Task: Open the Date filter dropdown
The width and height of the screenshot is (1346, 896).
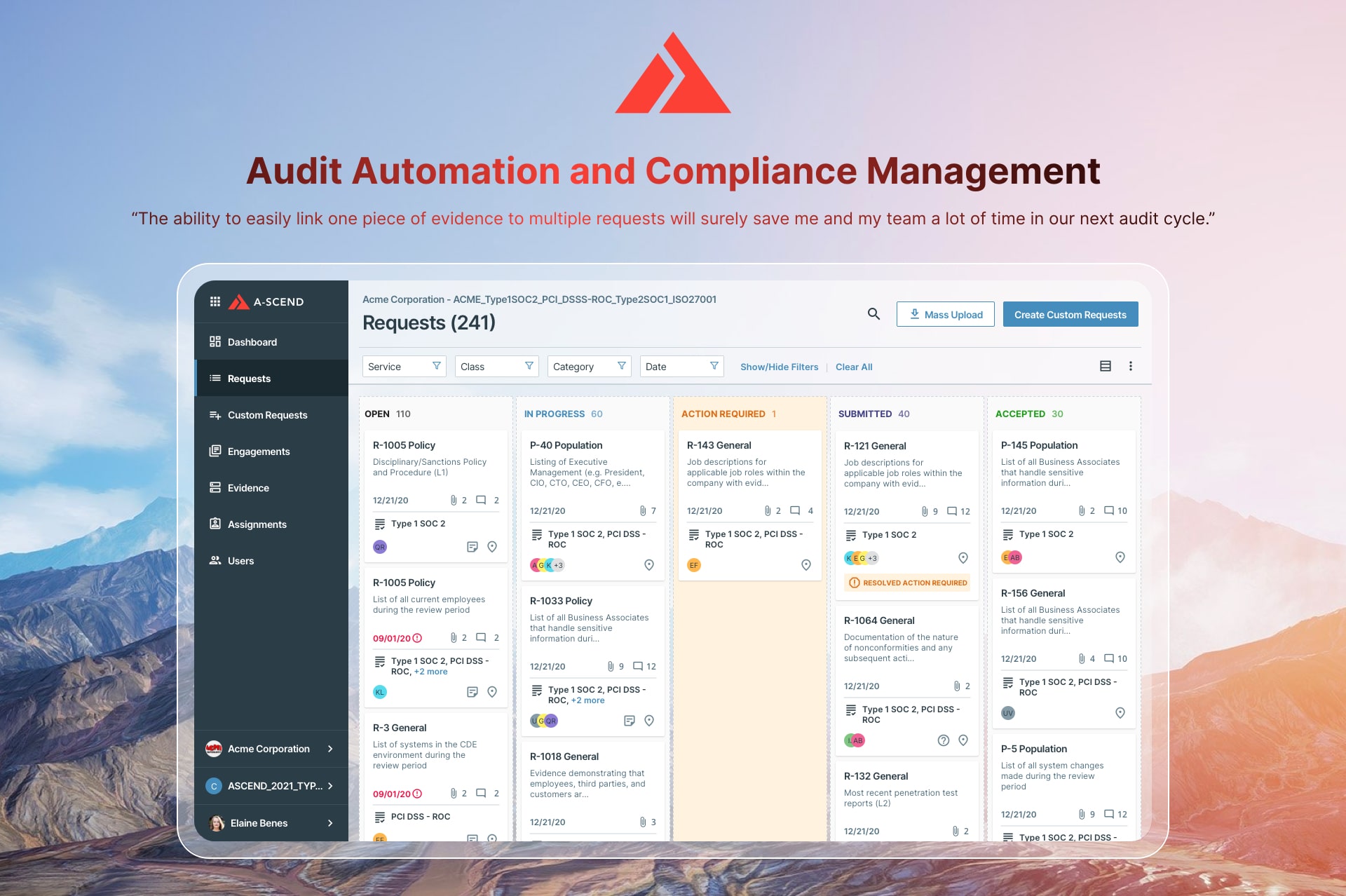Action: point(681,367)
